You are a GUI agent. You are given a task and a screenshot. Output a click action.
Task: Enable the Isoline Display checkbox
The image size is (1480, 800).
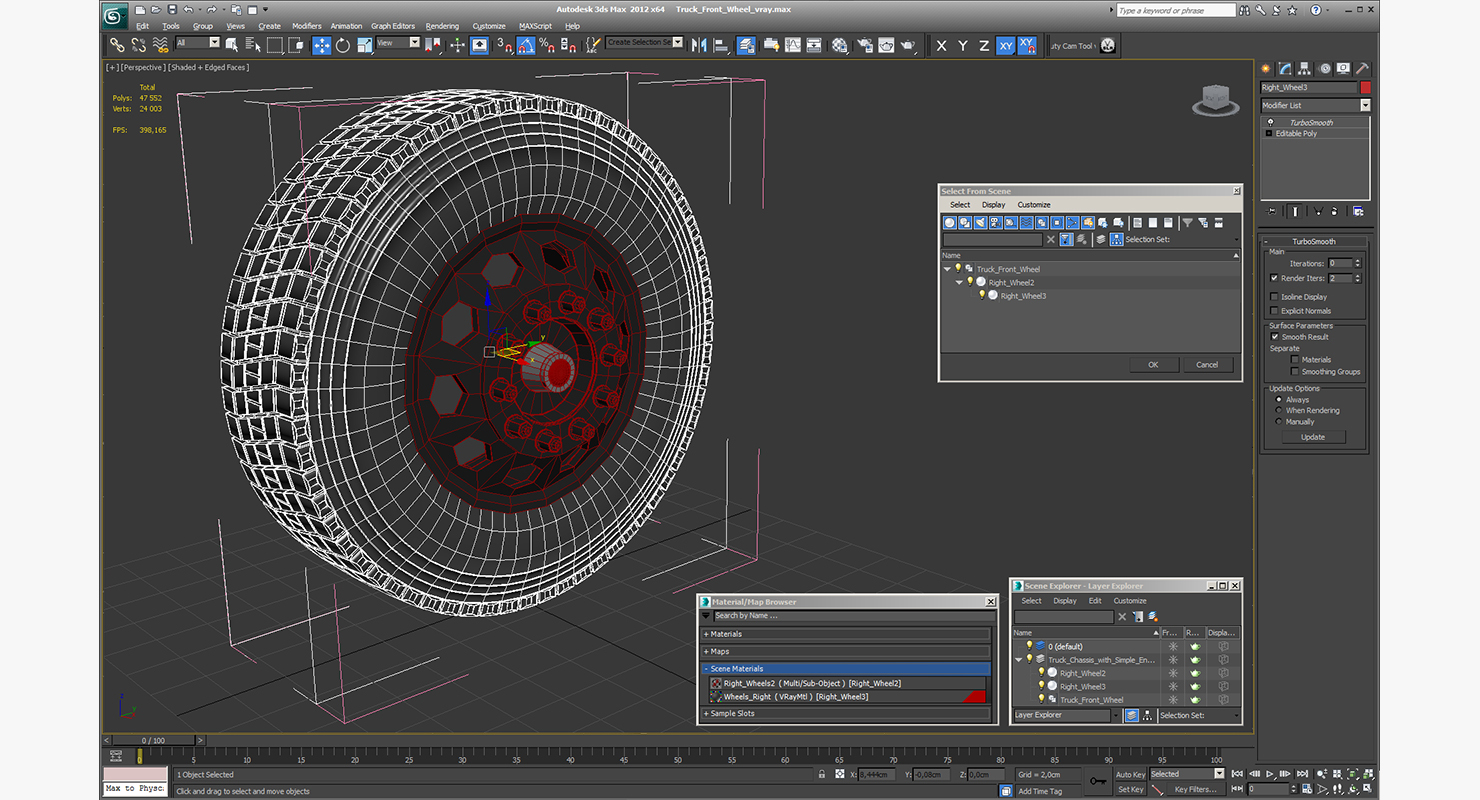click(1274, 297)
